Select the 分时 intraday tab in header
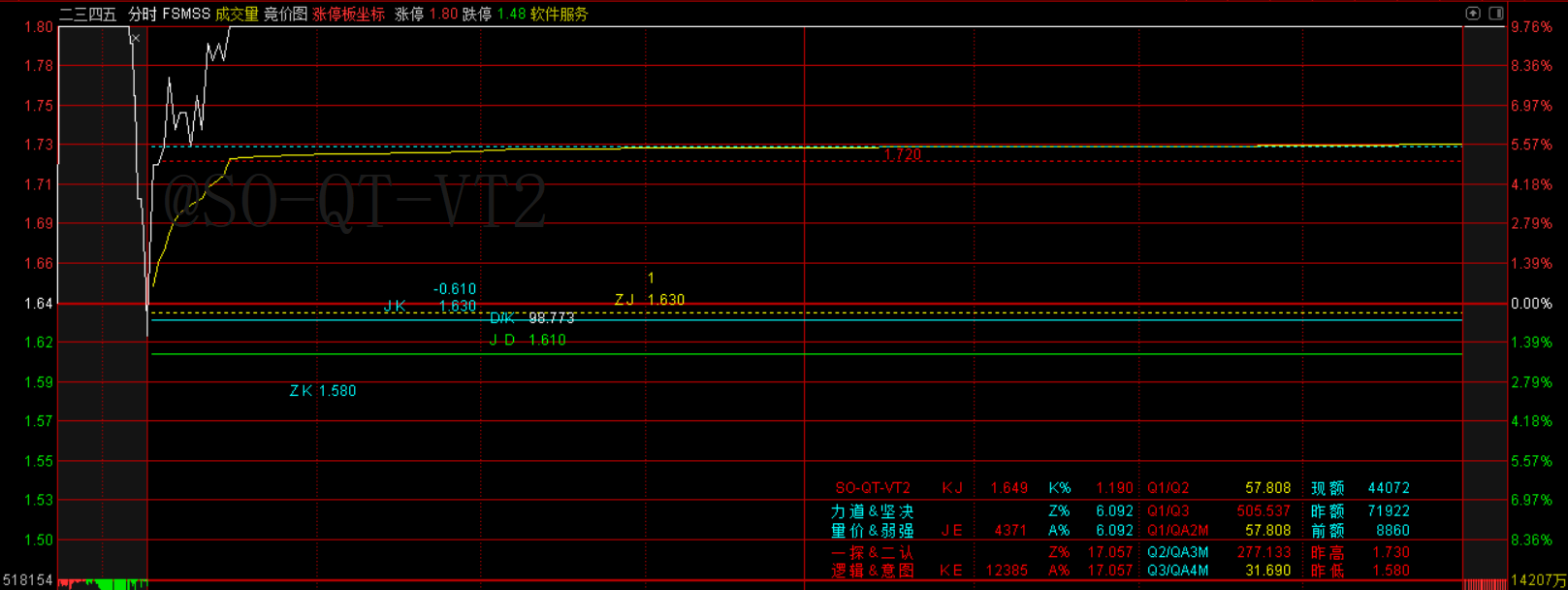This screenshot has width=1568, height=590. [143, 15]
